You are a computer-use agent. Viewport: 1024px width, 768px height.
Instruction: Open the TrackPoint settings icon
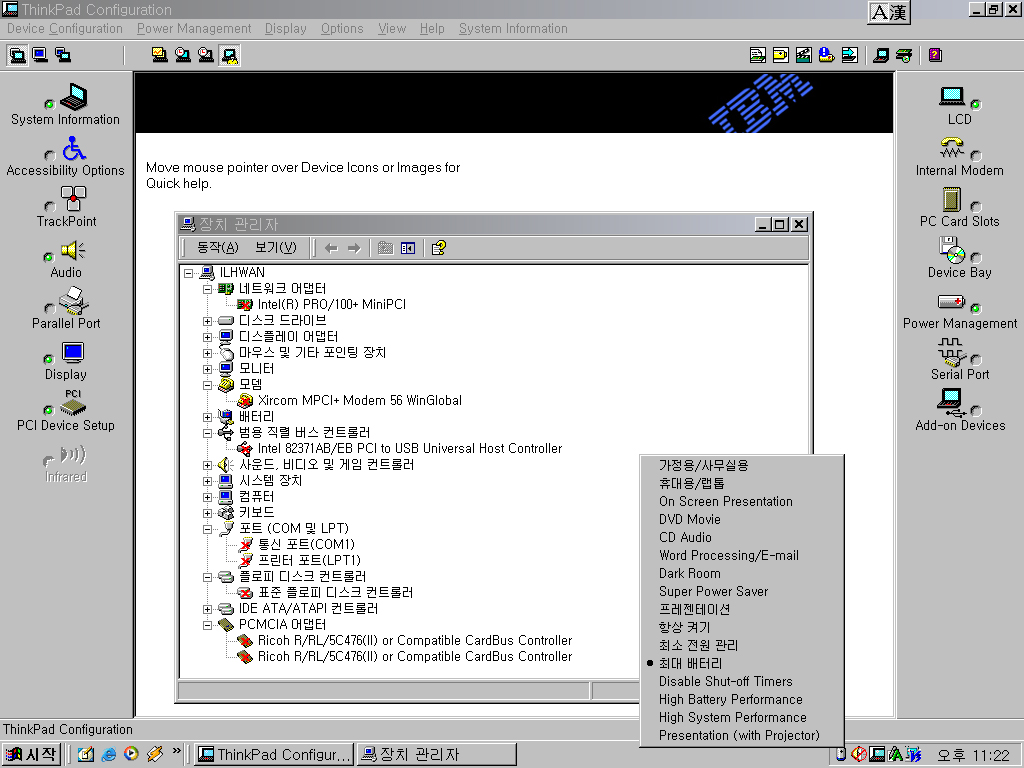pos(73,199)
